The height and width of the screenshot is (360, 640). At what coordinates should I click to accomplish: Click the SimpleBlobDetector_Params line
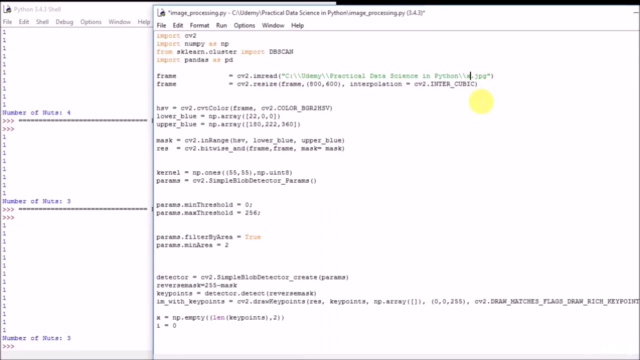point(236,181)
